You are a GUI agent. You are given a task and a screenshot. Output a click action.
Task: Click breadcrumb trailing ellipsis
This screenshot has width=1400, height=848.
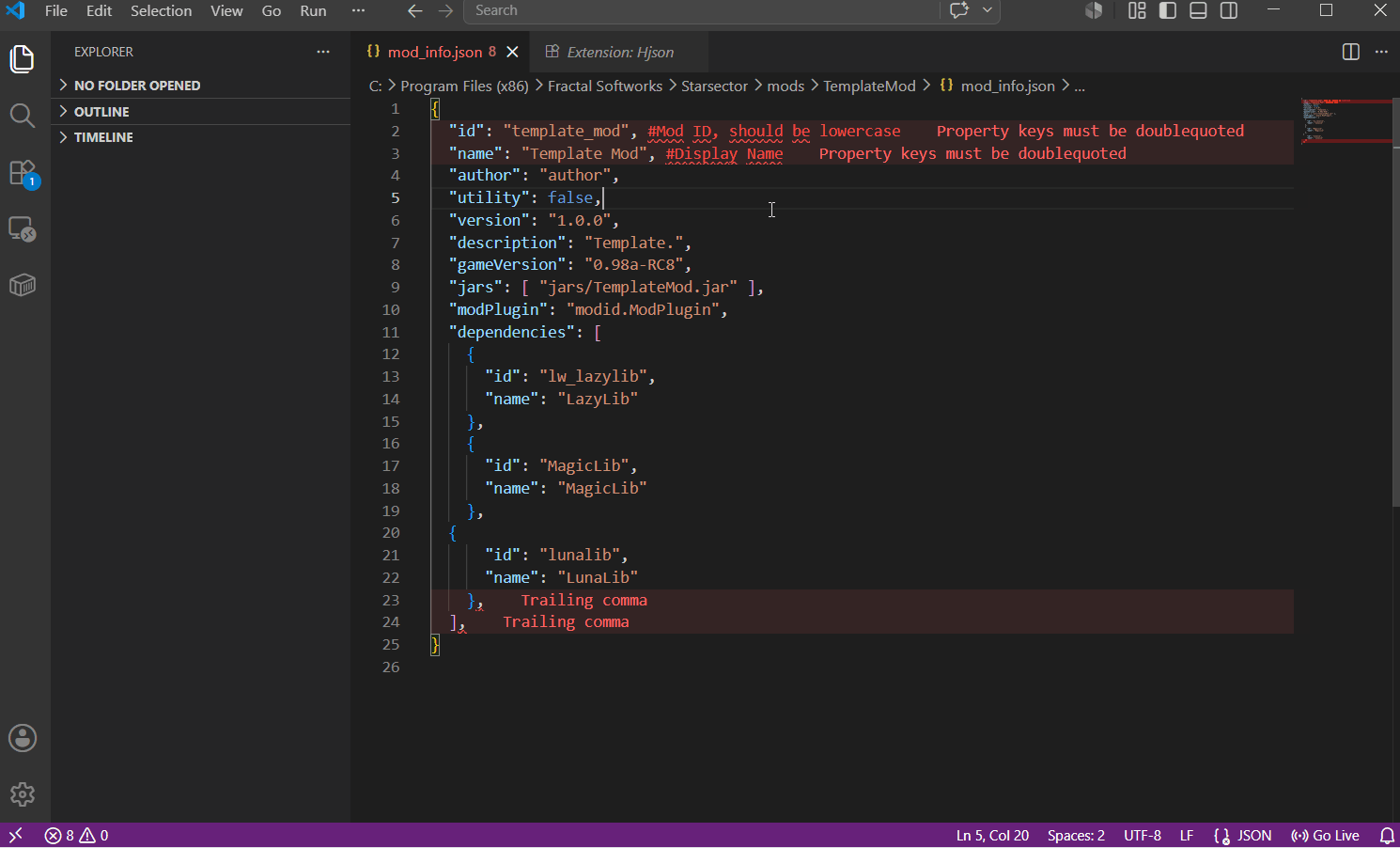tap(1080, 86)
